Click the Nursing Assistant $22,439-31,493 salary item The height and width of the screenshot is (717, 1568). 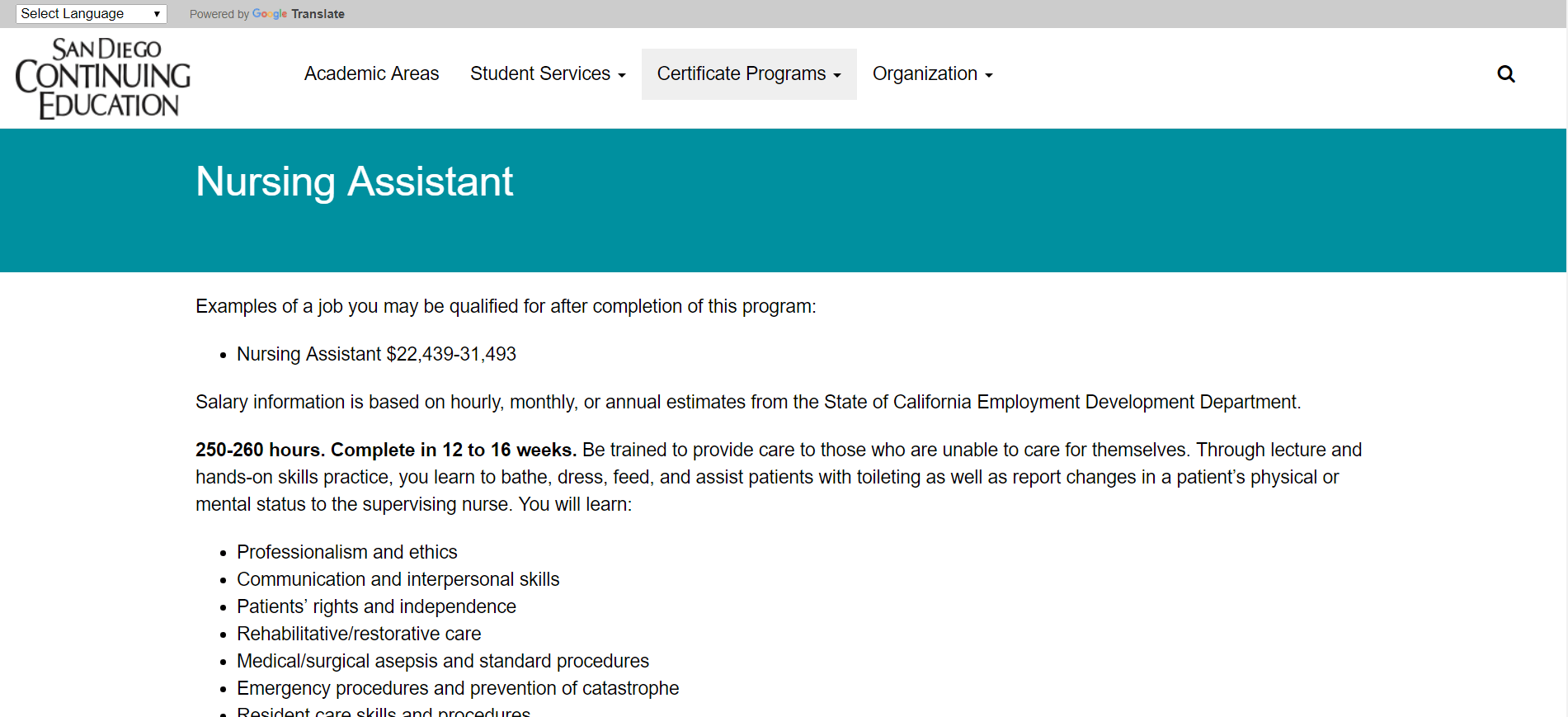376,354
